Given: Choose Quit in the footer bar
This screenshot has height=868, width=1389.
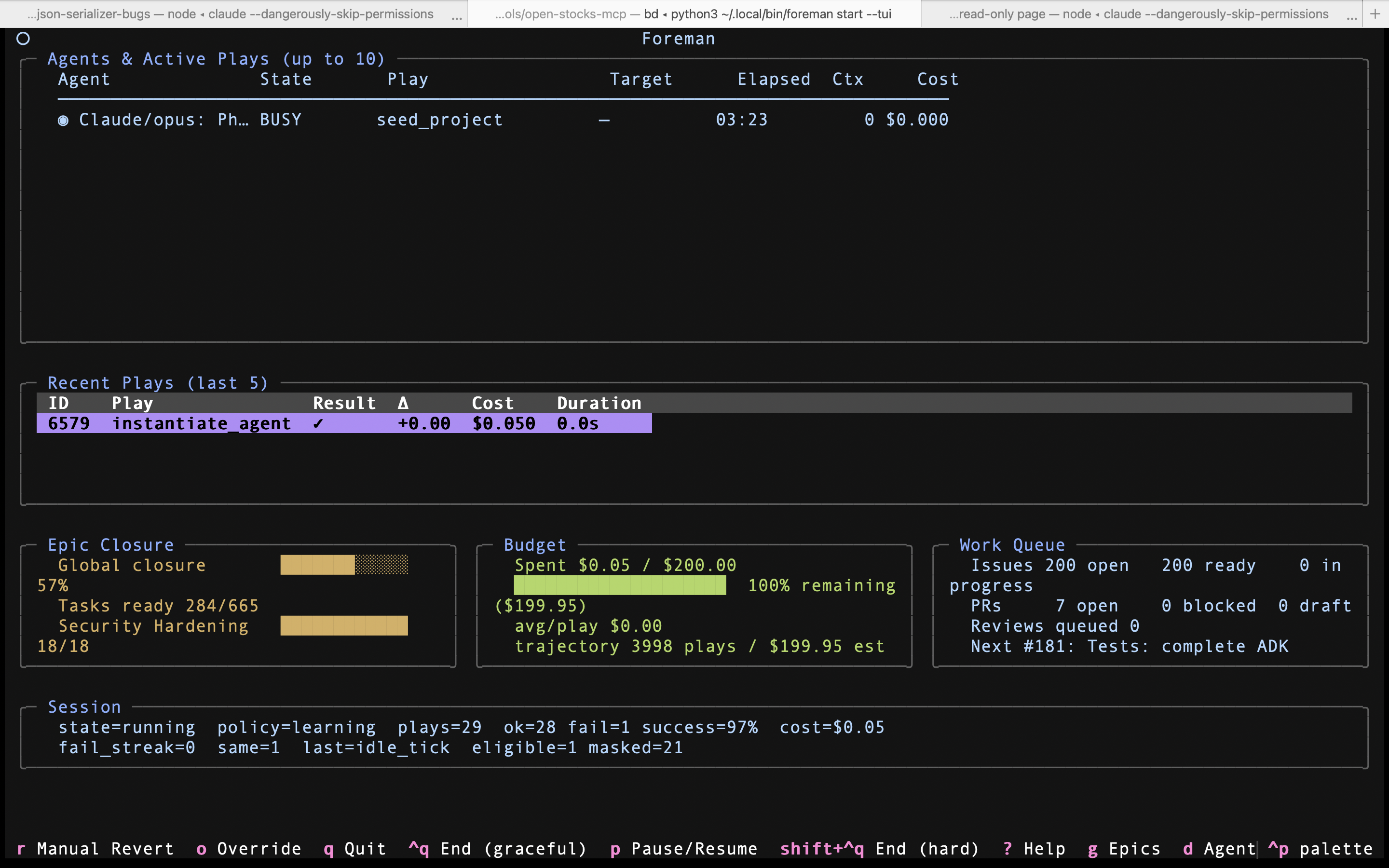Looking at the screenshot, I should pyautogui.click(x=354, y=849).
